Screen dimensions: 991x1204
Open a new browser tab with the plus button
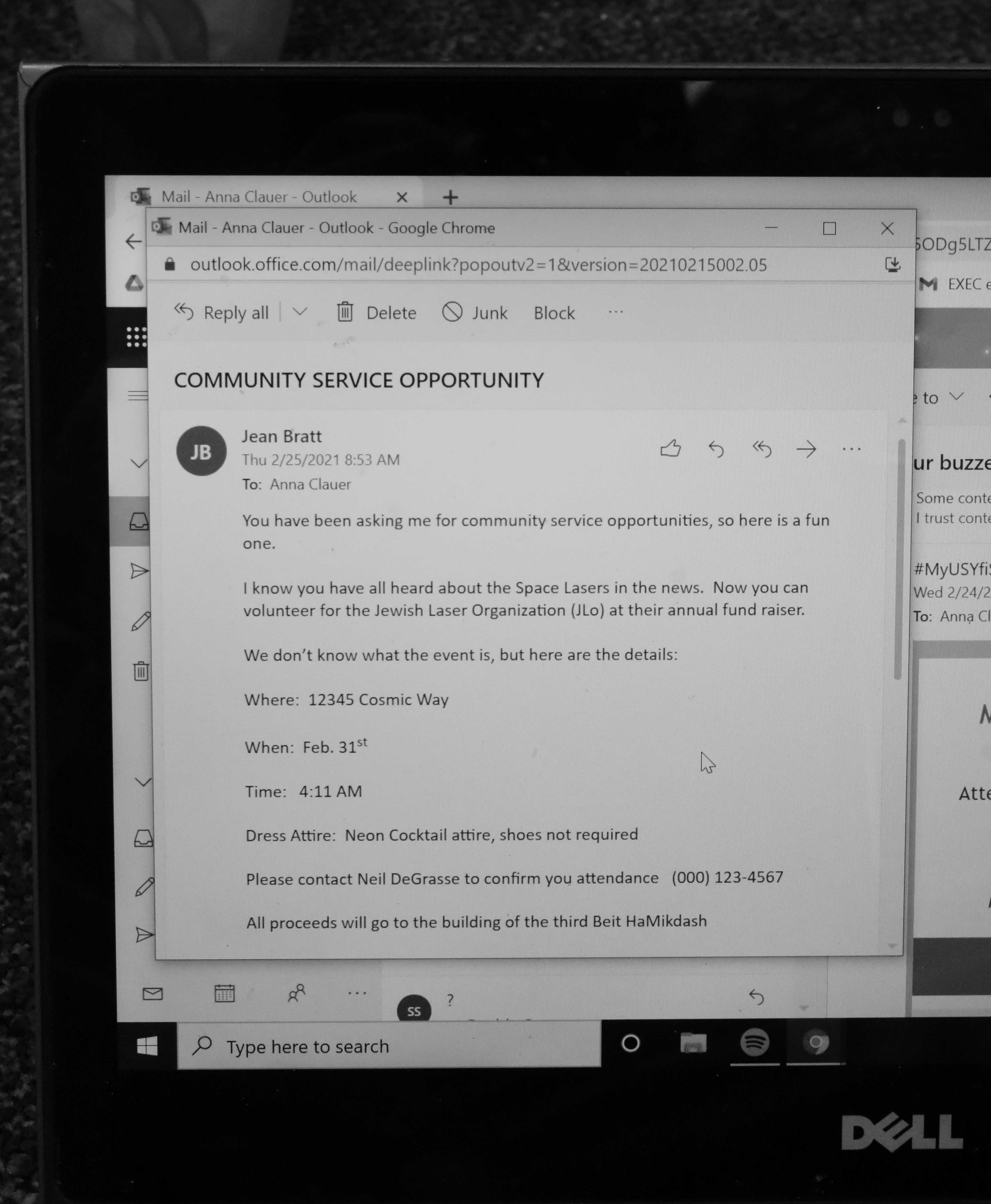click(x=451, y=198)
